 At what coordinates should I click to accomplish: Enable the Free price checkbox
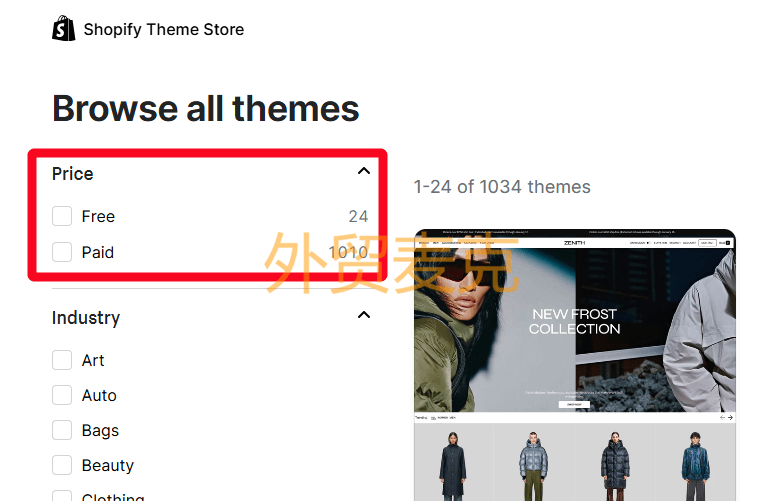pyautogui.click(x=62, y=216)
